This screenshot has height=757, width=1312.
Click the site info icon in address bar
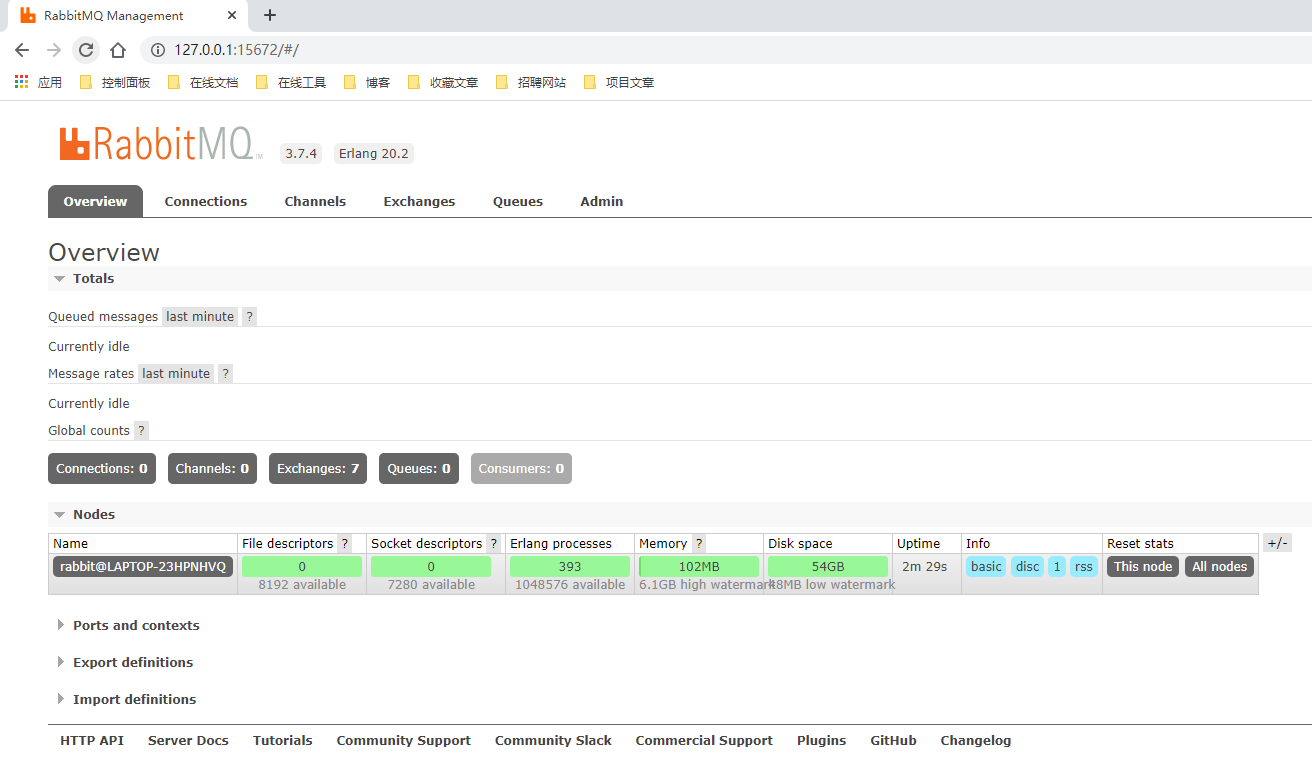[x=157, y=50]
